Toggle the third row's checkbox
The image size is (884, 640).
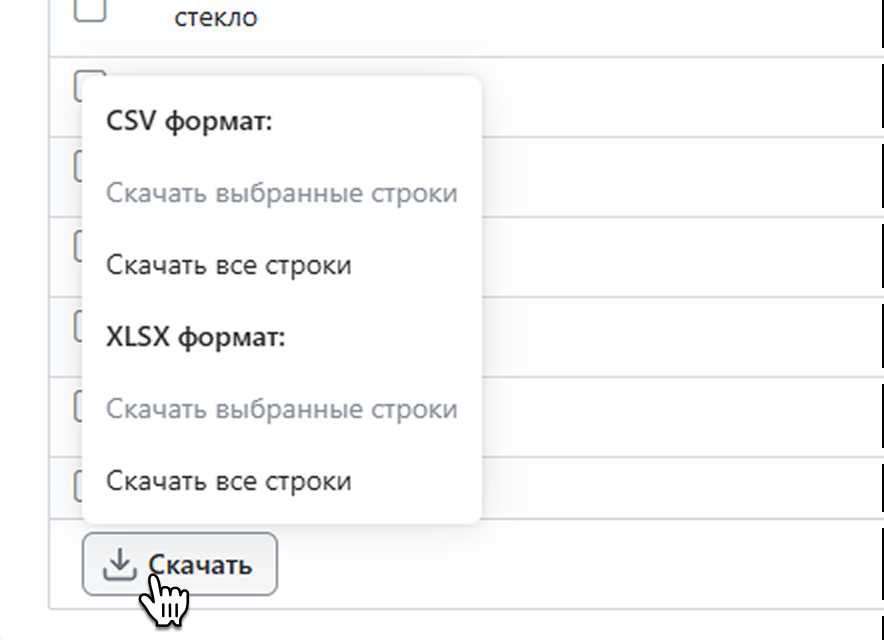click(x=78, y=166)
